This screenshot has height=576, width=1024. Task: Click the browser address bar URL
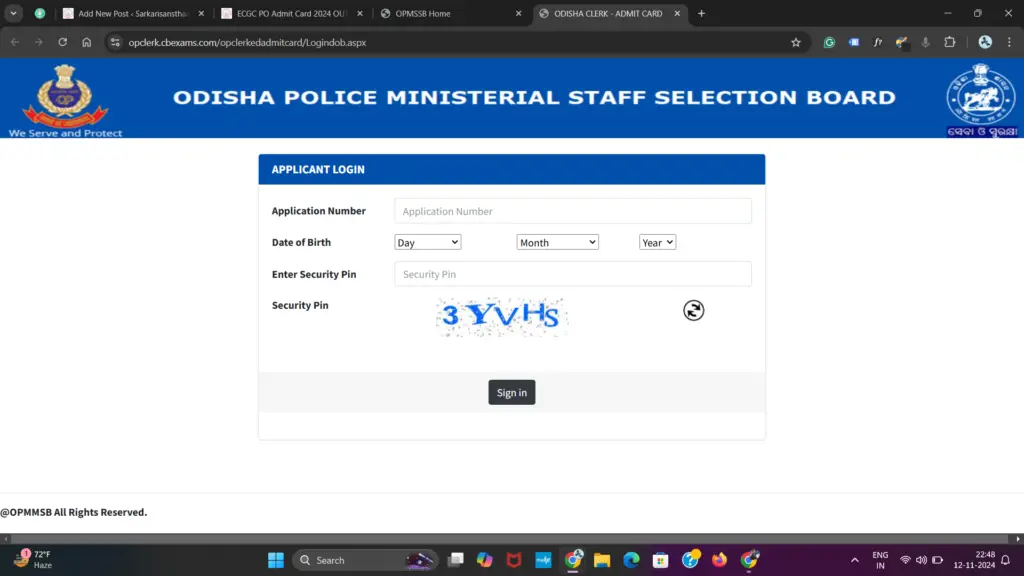click(247, 42)
